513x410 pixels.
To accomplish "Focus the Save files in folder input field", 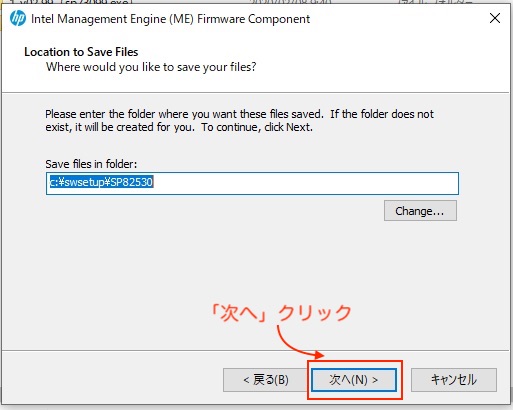I will click(252, 183).
